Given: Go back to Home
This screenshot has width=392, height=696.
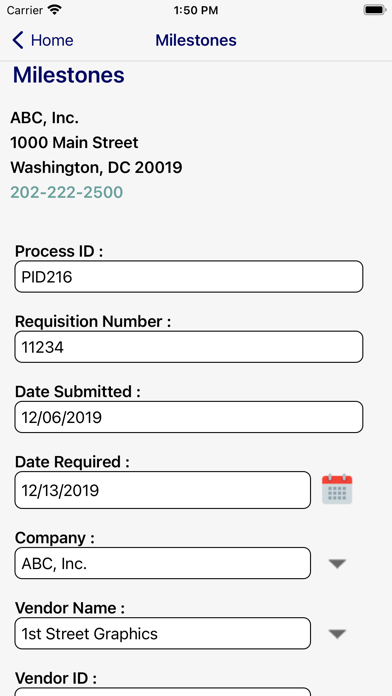Looking at the screenshot, I should tap(43, 40).
